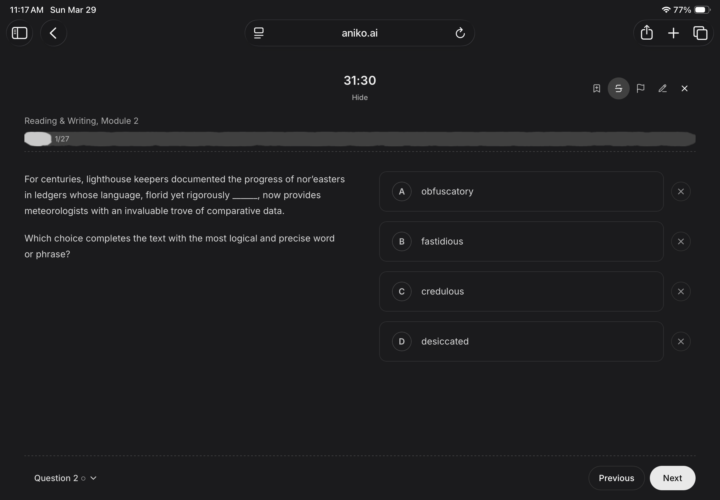The height and width of the screenshot is (500, 720).
Task: Go to the Next question
Action: 672,478
